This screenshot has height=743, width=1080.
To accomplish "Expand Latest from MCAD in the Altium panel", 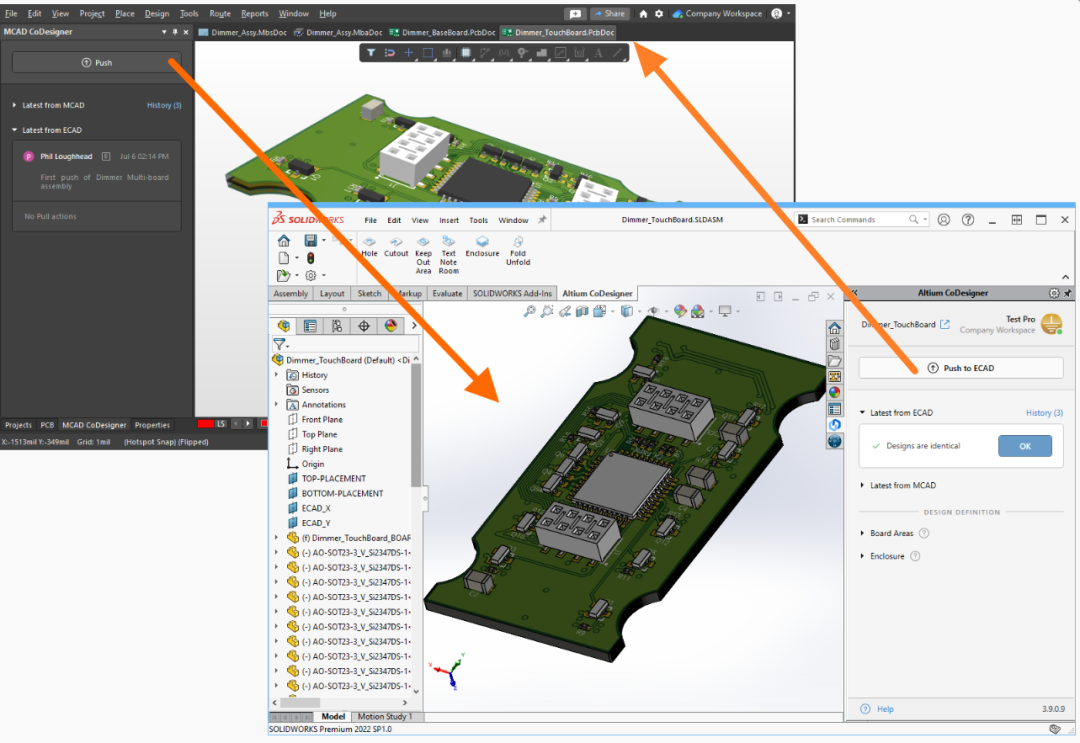I will pyautogui.click(x=14, y=105).
